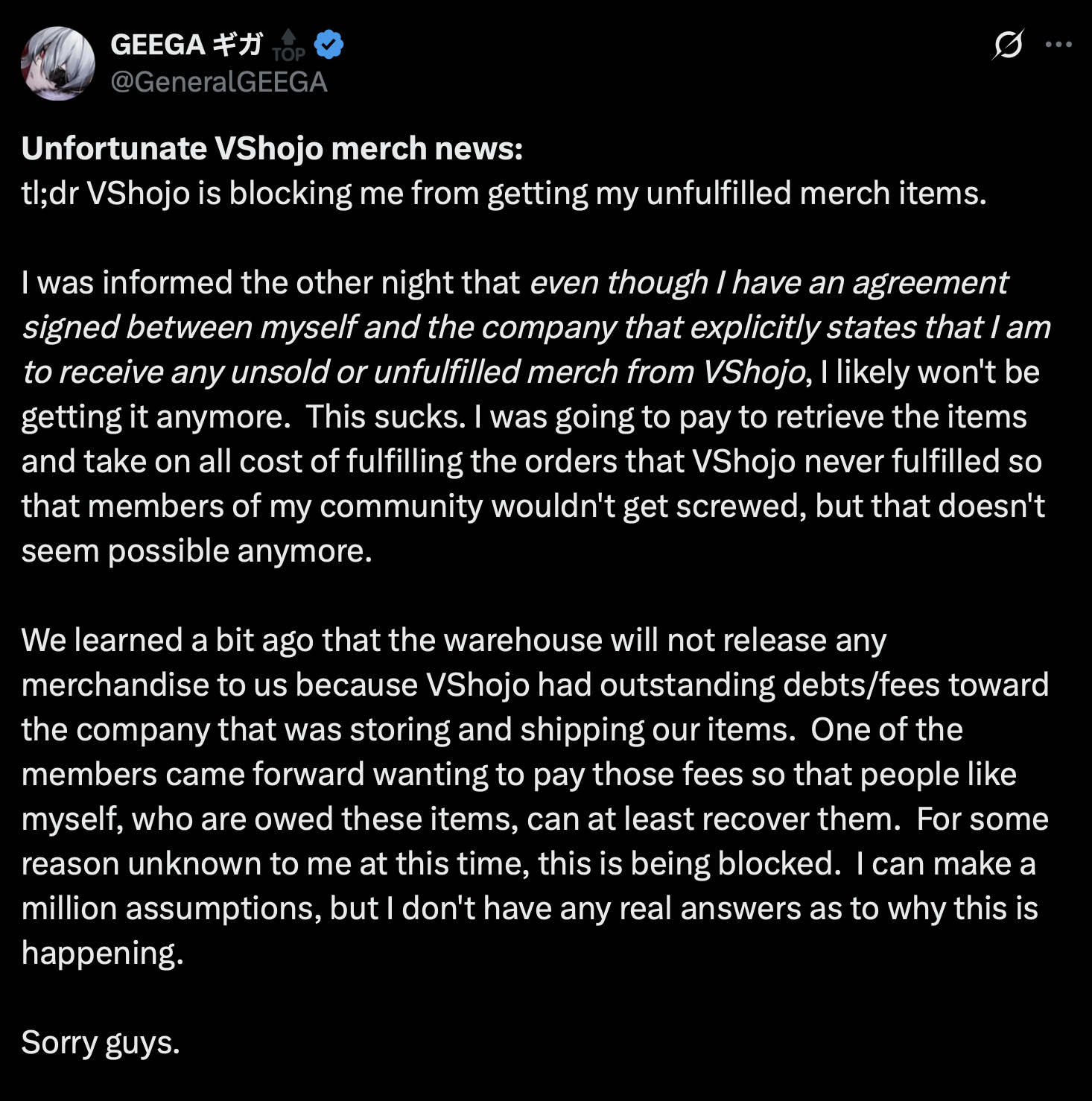Click the bold 'Unfortunate VShojo merch news:' headline
This screenshot has width=1092, height=1101.
click(x=272, y=148)
